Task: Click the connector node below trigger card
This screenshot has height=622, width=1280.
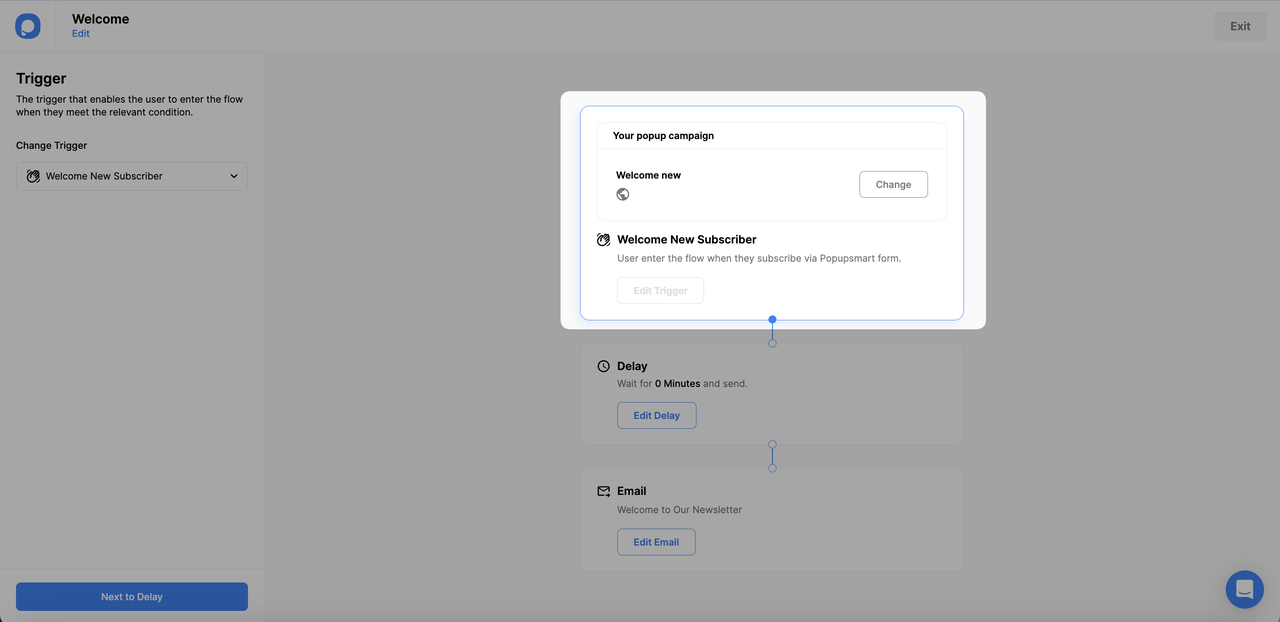Action: pos(772,320)
